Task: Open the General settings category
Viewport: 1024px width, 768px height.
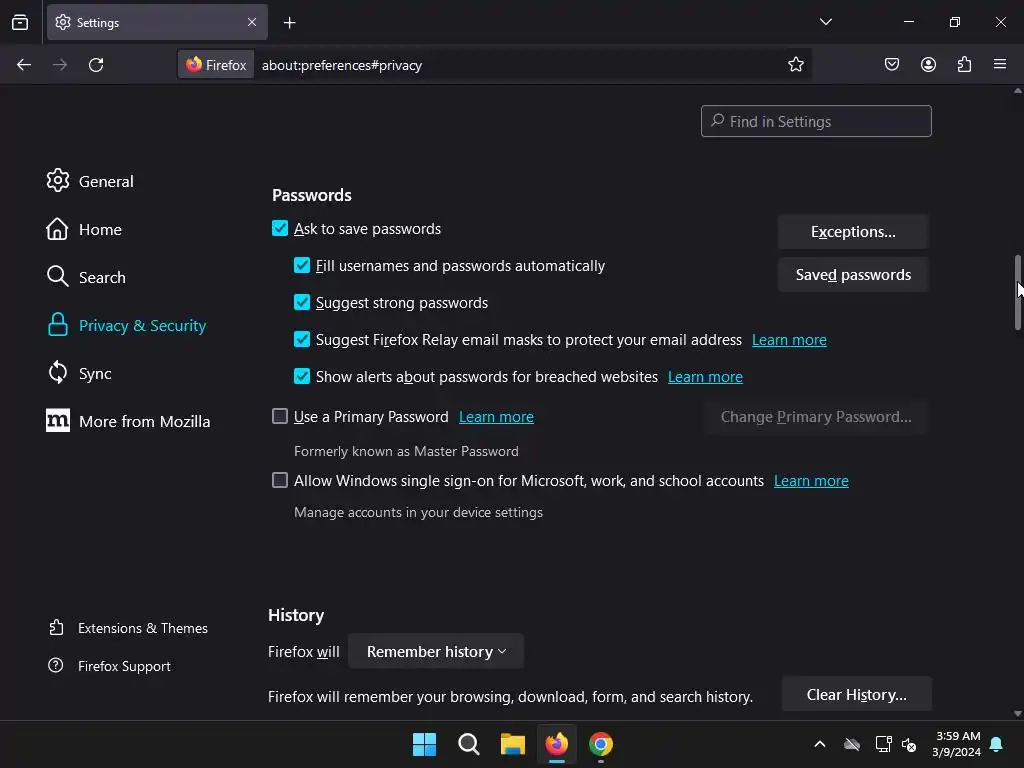Action: pos(90,181)
